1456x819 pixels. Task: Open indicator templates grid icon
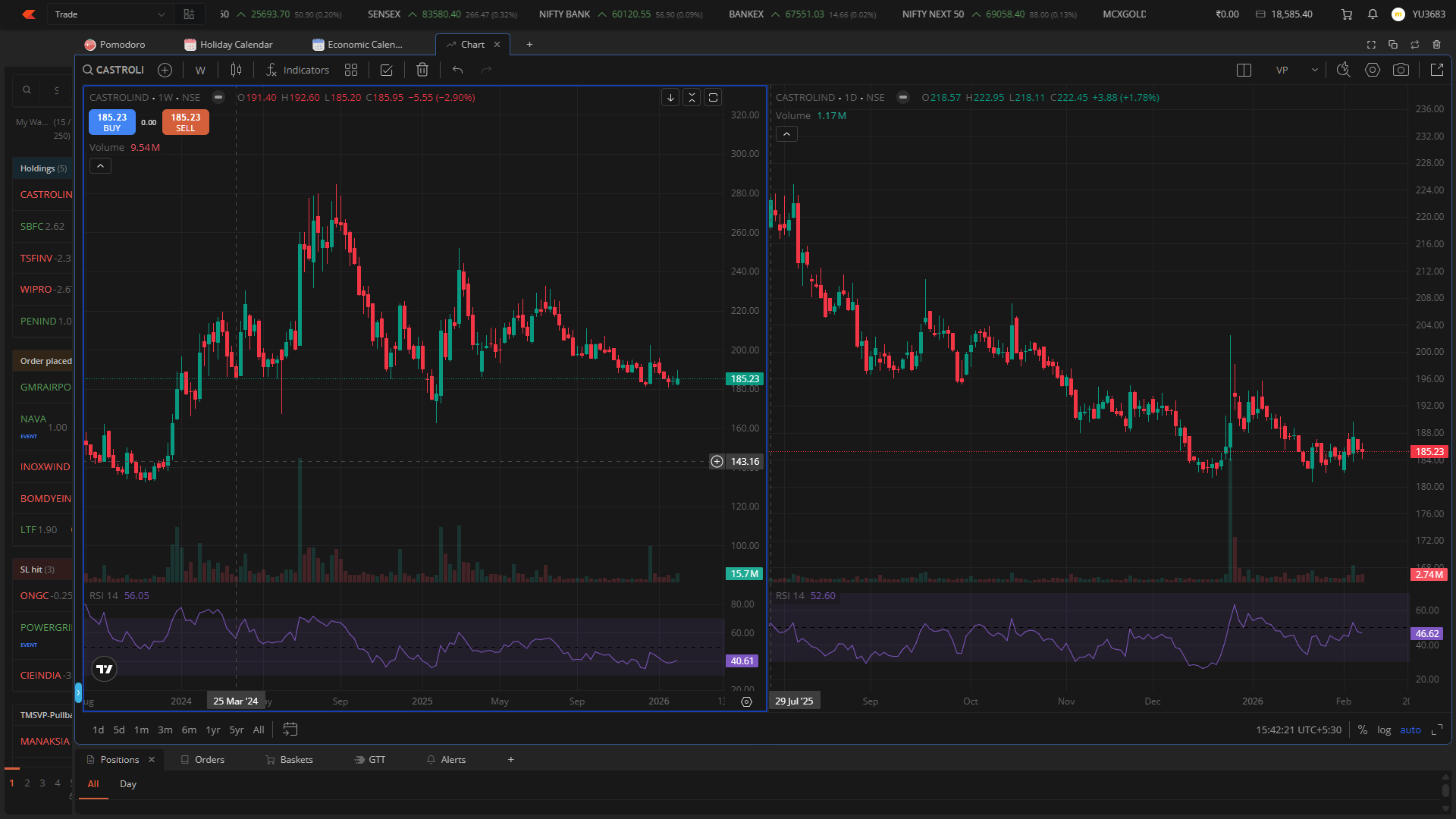pyautogui.click(x=351, y=70)
